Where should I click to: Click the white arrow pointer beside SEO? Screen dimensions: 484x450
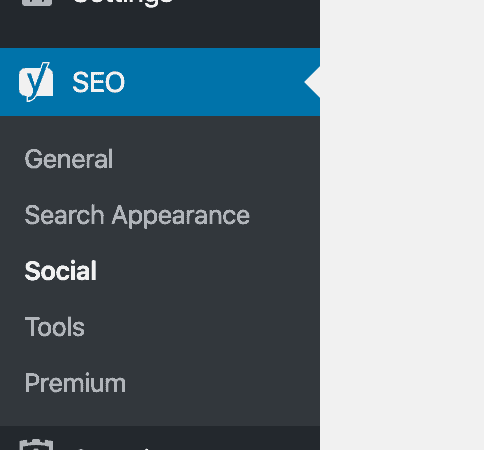point(312,82)
